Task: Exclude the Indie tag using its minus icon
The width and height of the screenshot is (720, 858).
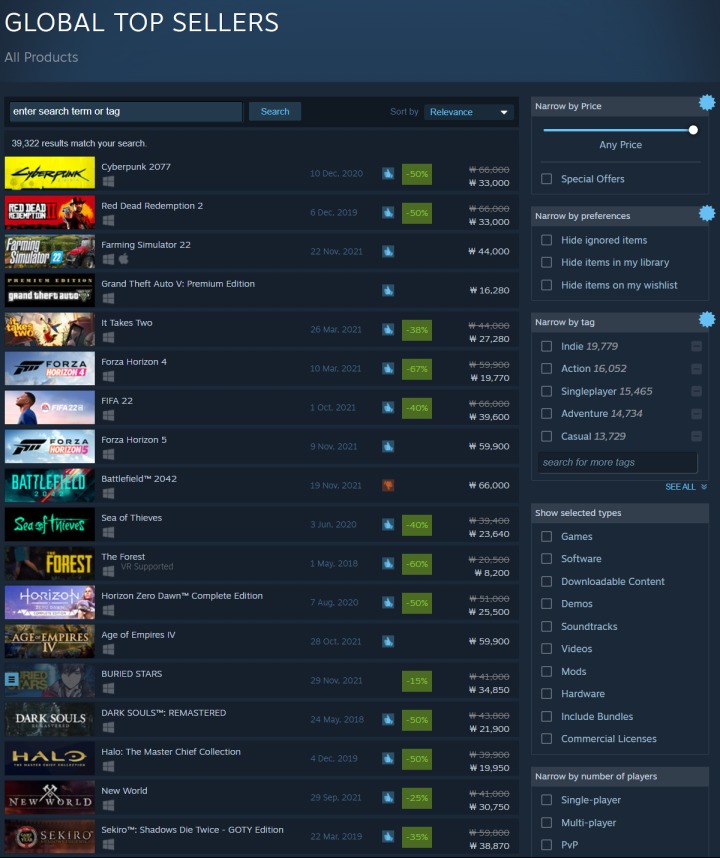Action: [x=696, y=346]
